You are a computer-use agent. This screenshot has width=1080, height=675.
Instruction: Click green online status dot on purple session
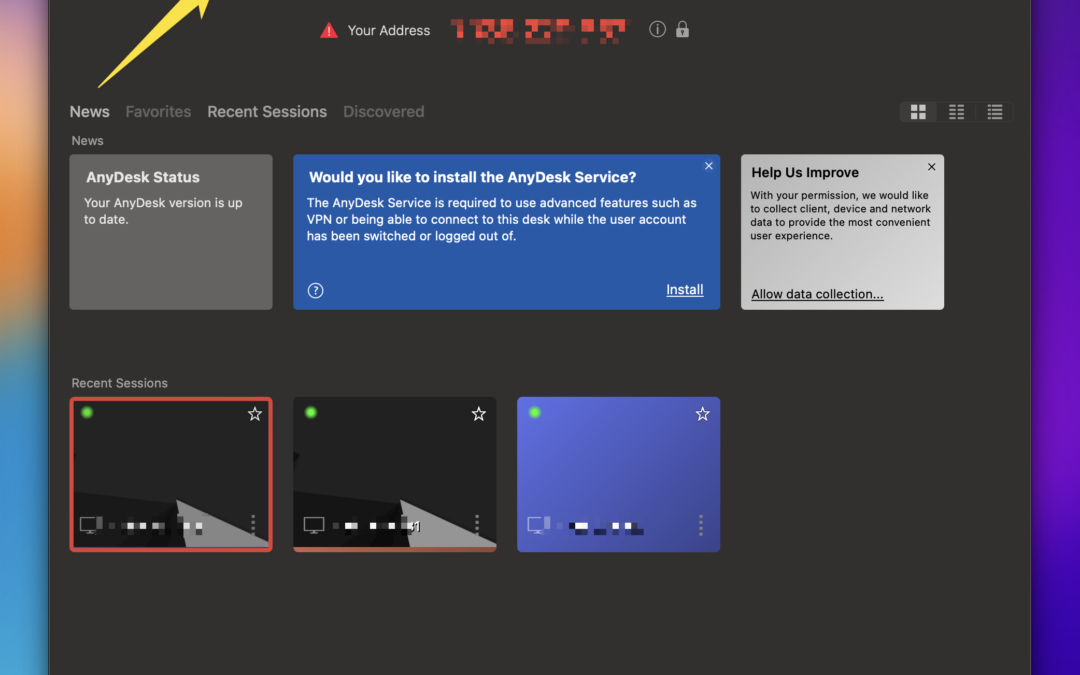coord(534,413)
